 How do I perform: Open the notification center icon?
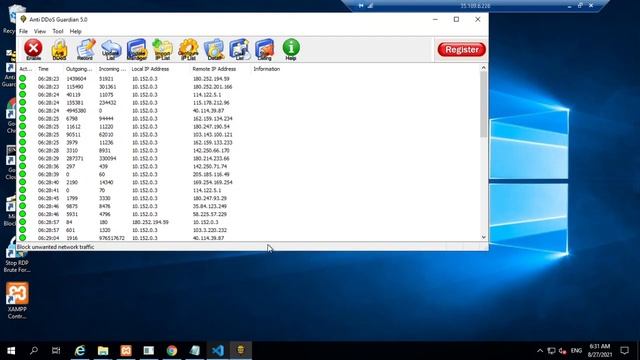624,351
